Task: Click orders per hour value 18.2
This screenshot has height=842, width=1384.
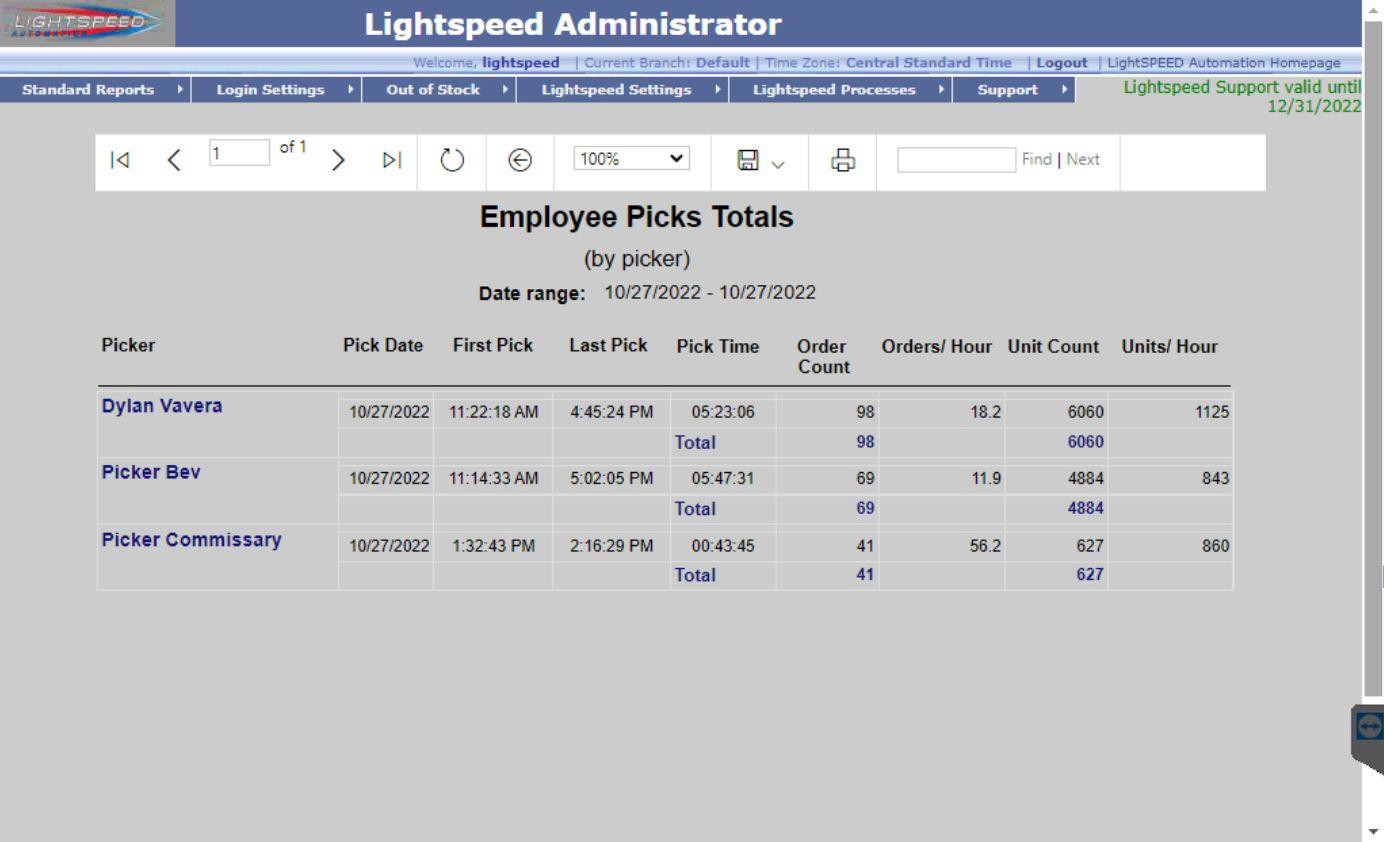Action: (986, 412)
